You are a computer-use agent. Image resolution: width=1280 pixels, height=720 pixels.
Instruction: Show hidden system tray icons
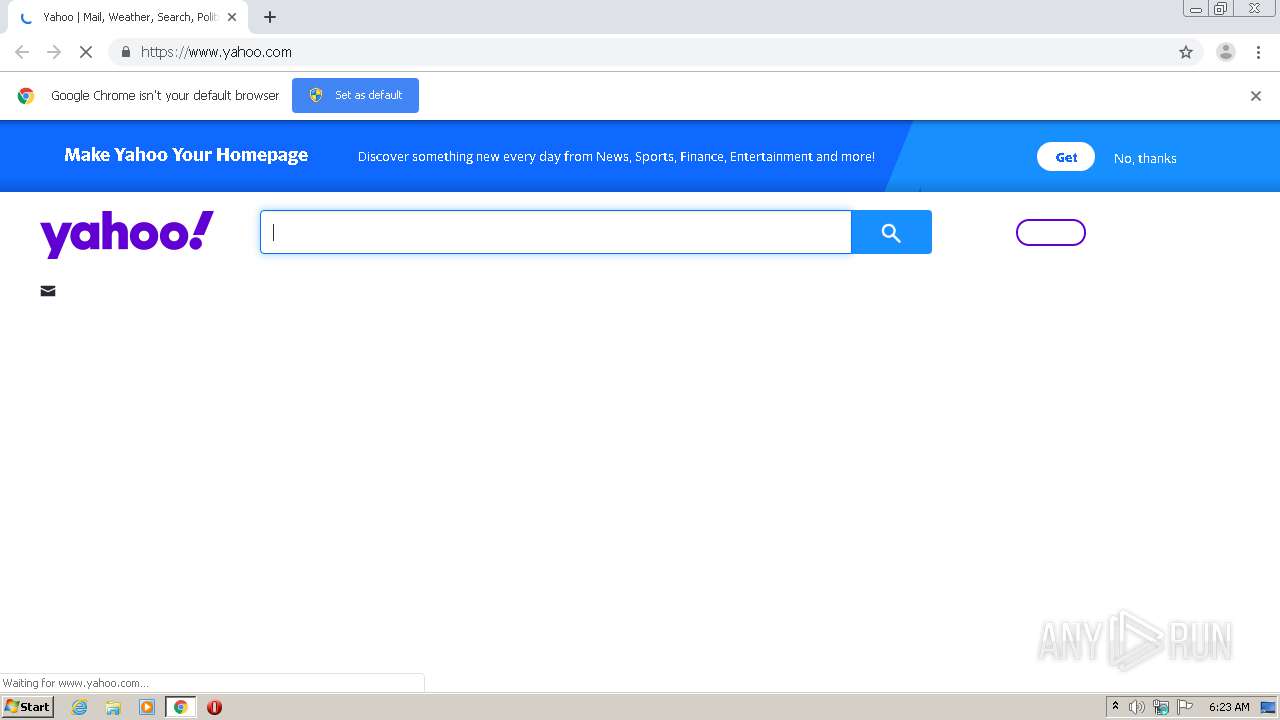coord(1116,707)
